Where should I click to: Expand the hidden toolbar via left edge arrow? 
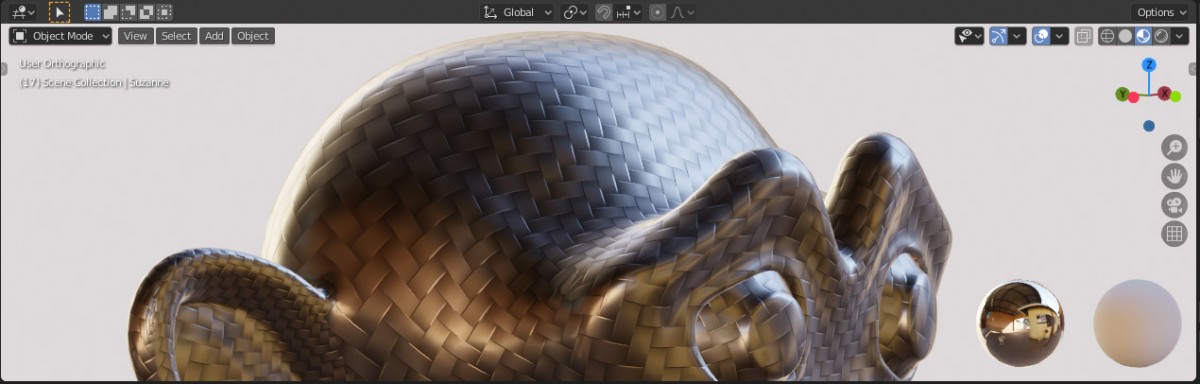click(x=5, y=68)
